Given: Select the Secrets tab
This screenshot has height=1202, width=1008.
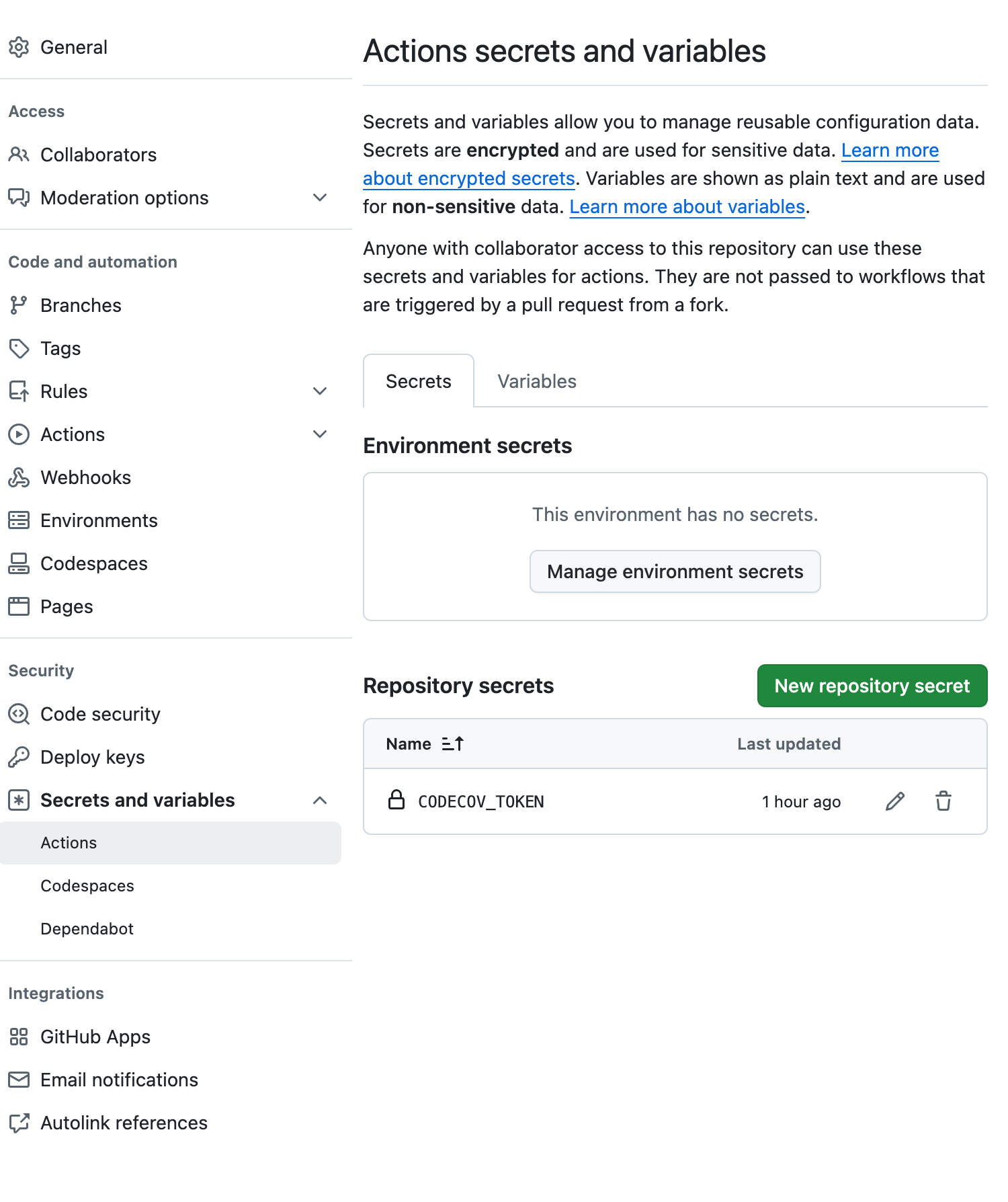Looking at the screenshot, I should [418, 381].
